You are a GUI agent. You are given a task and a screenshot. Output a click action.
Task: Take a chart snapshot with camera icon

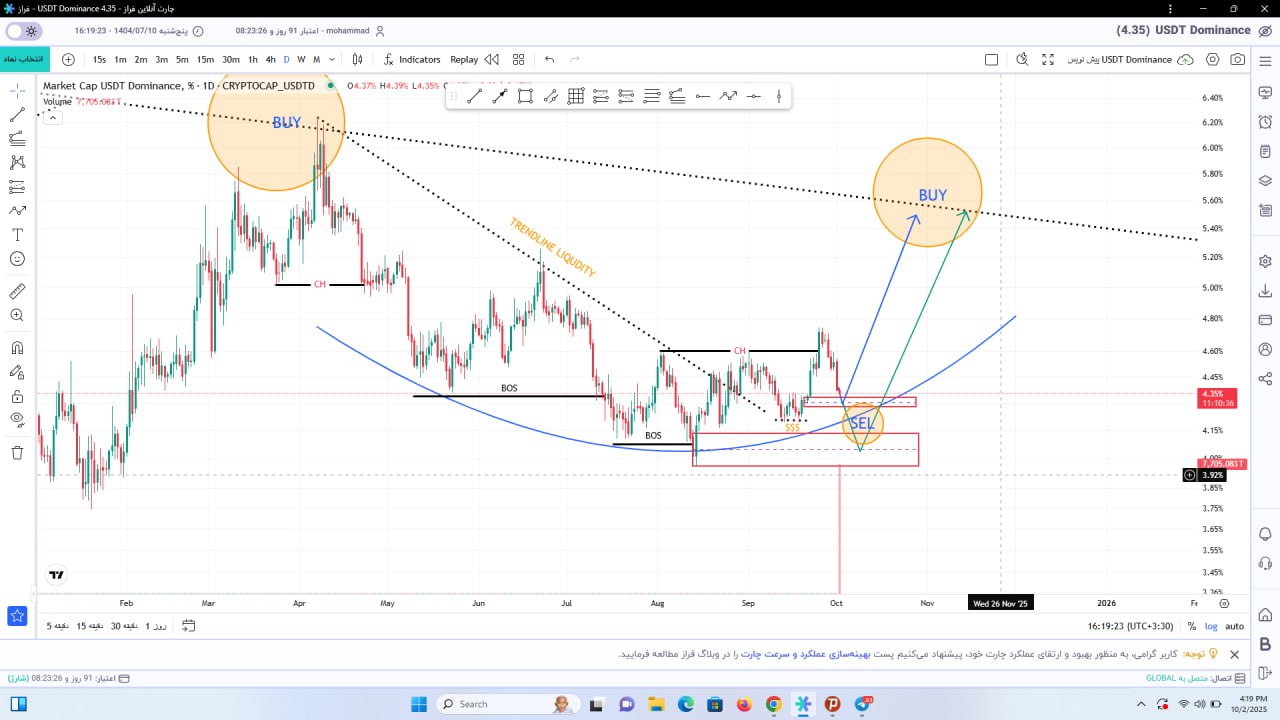(1238, 60)
